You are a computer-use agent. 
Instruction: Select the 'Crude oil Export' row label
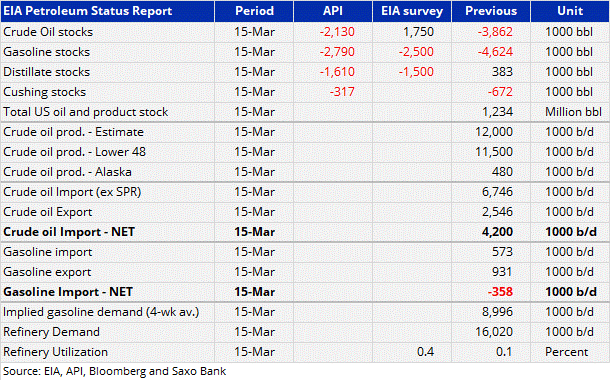48,212
